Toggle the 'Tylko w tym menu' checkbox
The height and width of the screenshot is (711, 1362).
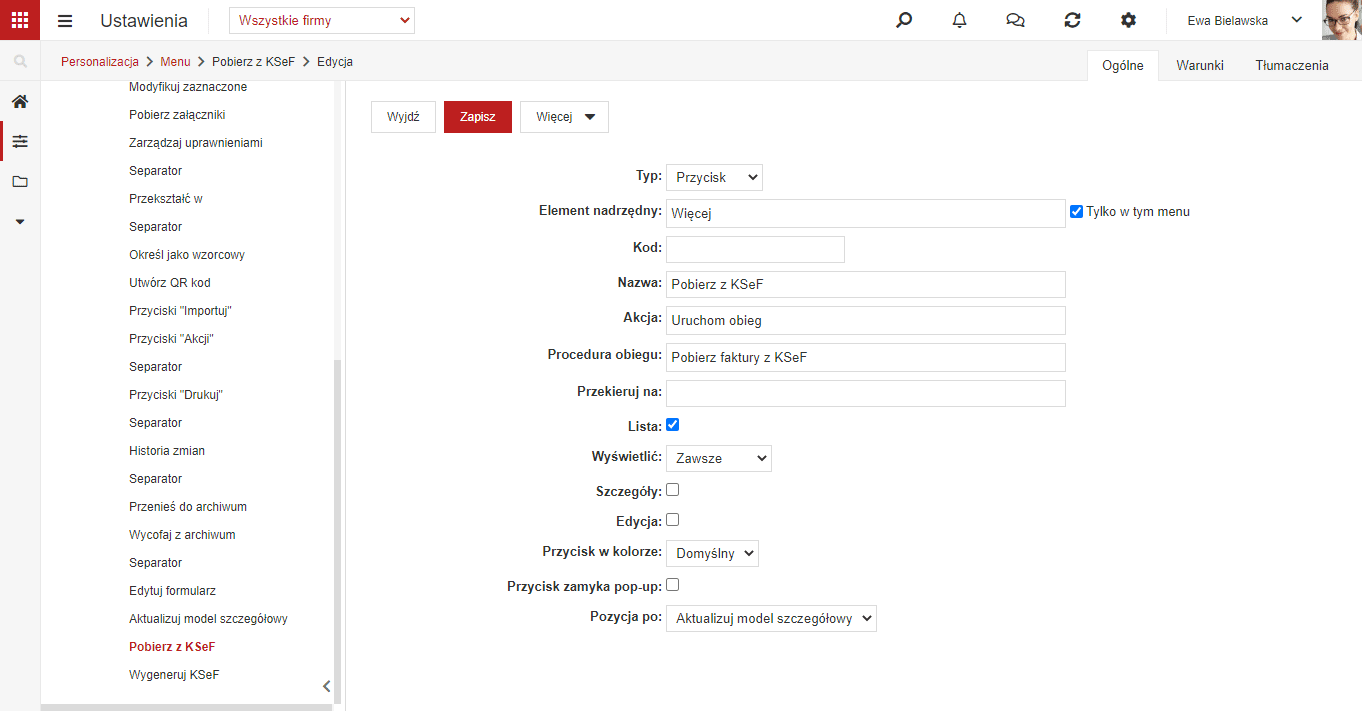(x=1076, y=212)
